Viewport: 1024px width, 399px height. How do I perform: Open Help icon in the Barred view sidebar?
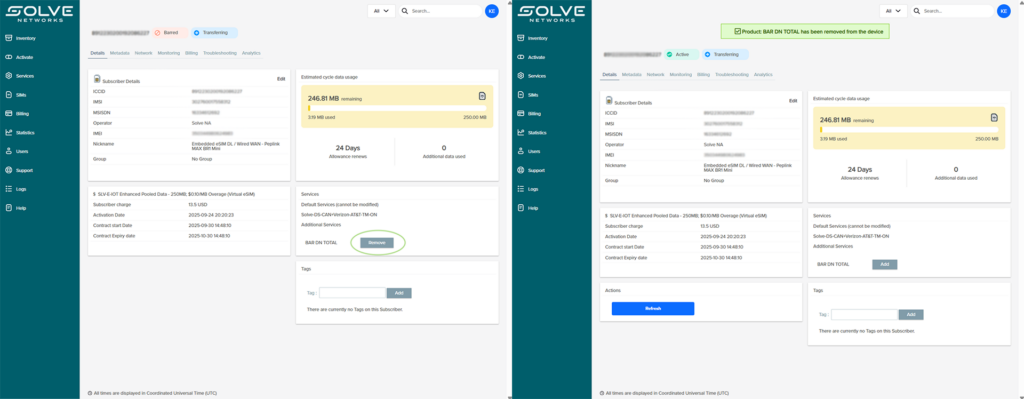pos(8,208)
